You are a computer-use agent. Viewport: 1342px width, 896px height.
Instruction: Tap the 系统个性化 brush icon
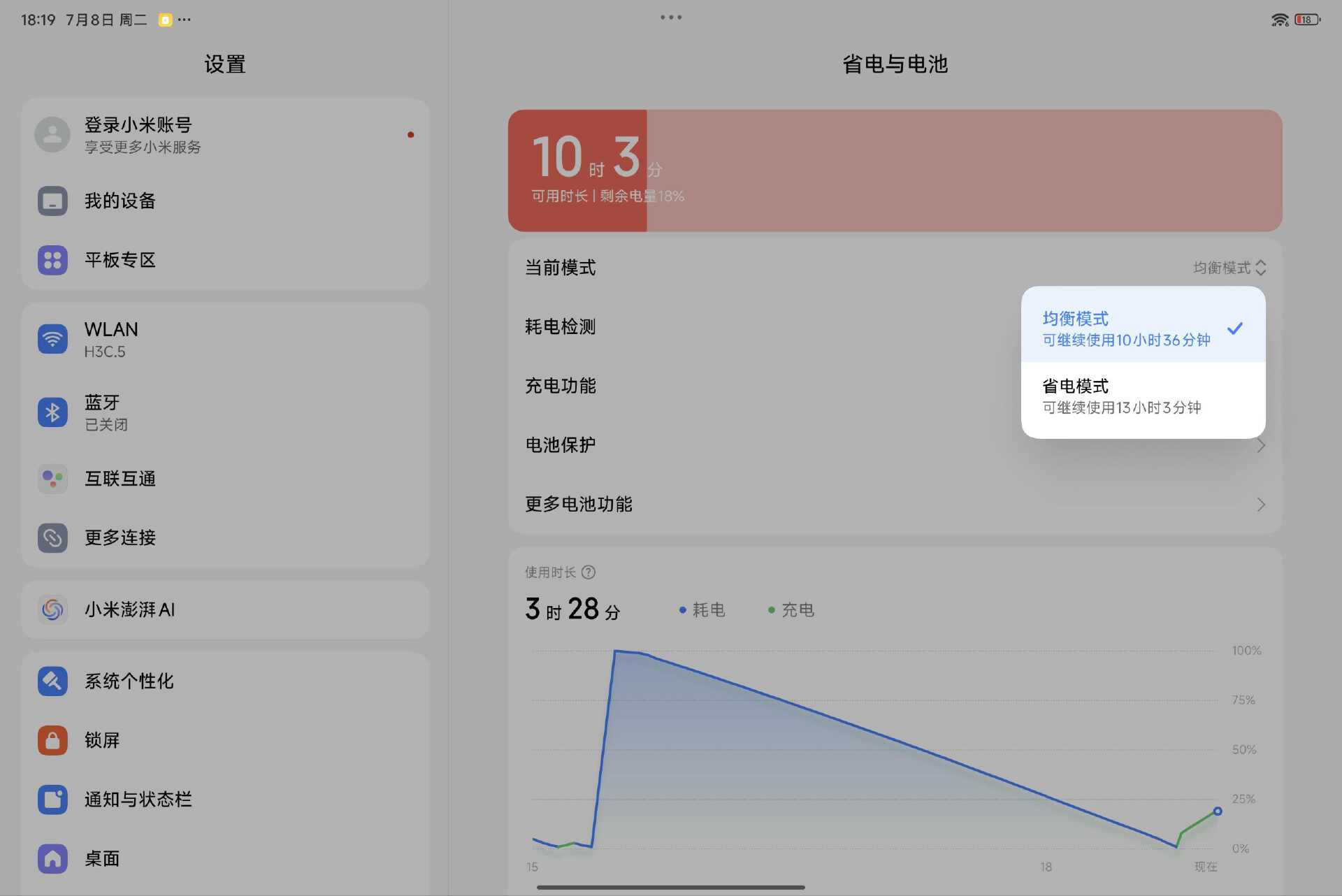(52, 681)
